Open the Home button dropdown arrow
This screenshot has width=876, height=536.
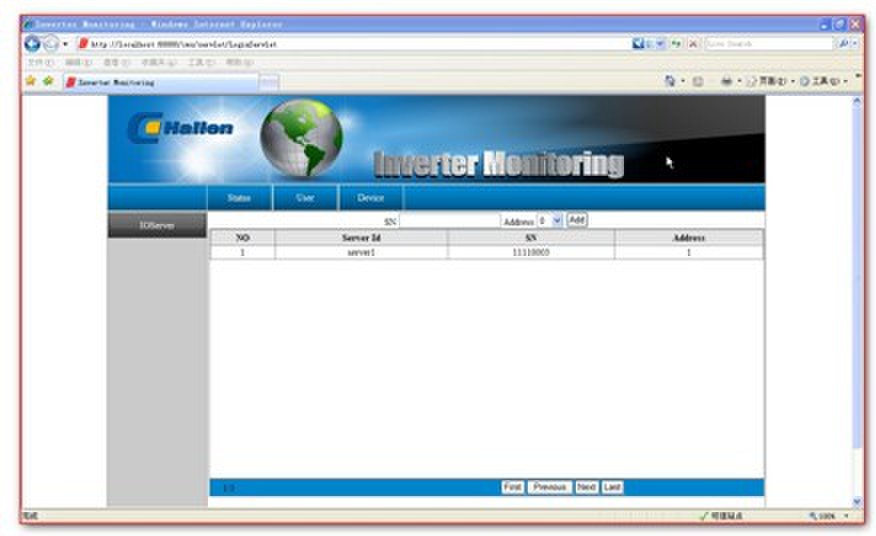pos(683,82)
